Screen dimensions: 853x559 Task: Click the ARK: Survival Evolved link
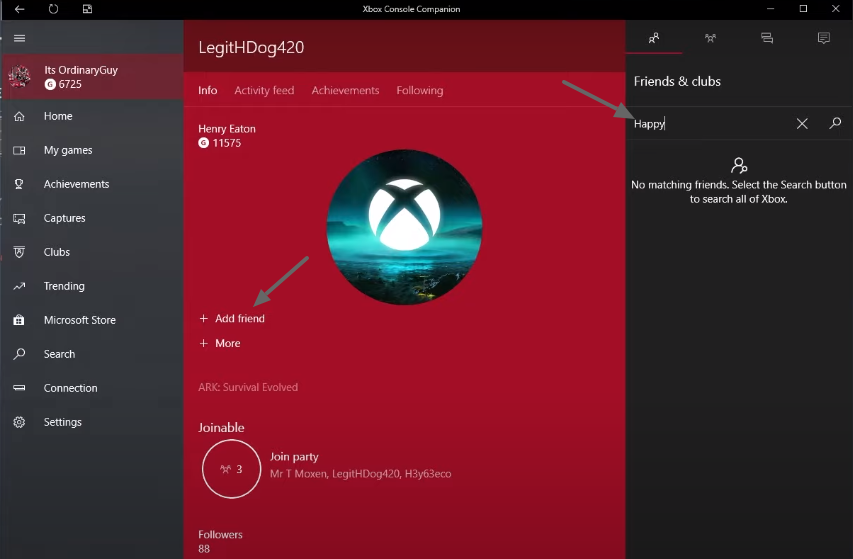[x=248, y=387]
